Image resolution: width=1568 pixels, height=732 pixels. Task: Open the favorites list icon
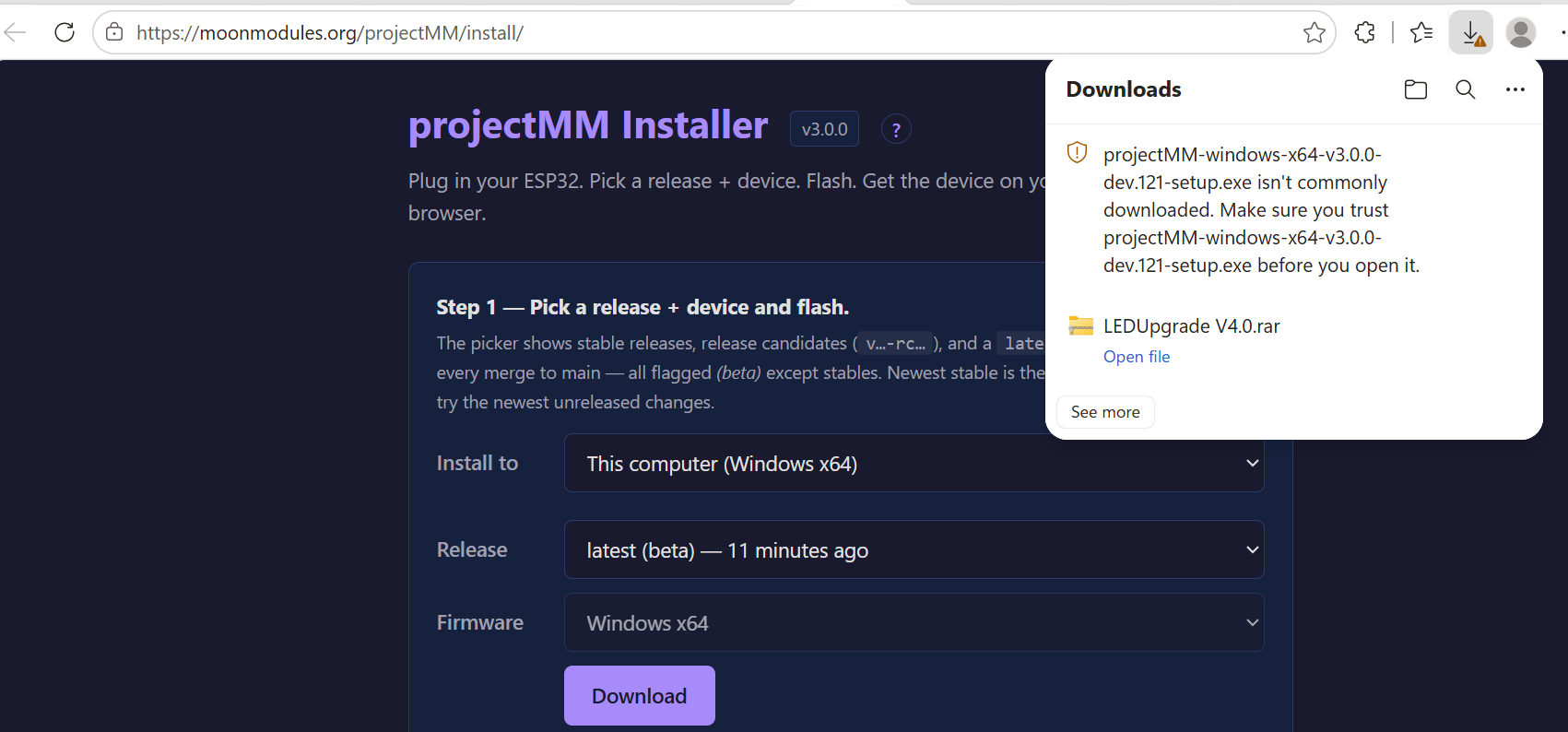pos(1421,32)
